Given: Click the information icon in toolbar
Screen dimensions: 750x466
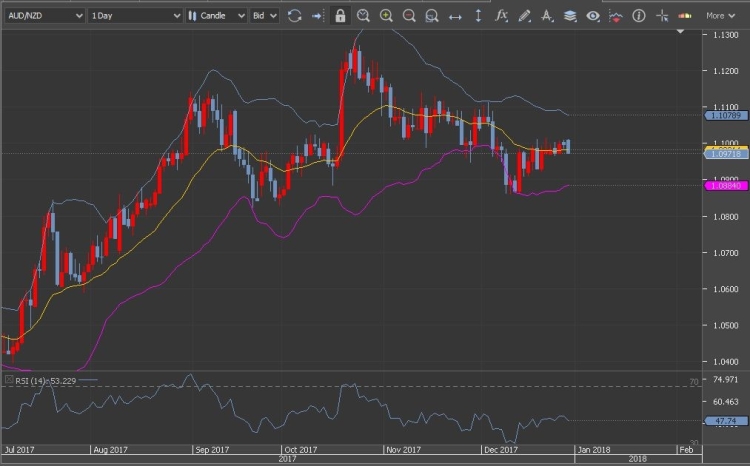Looking at the screenshot, I should pyautogui.click(x=639, y=16).
